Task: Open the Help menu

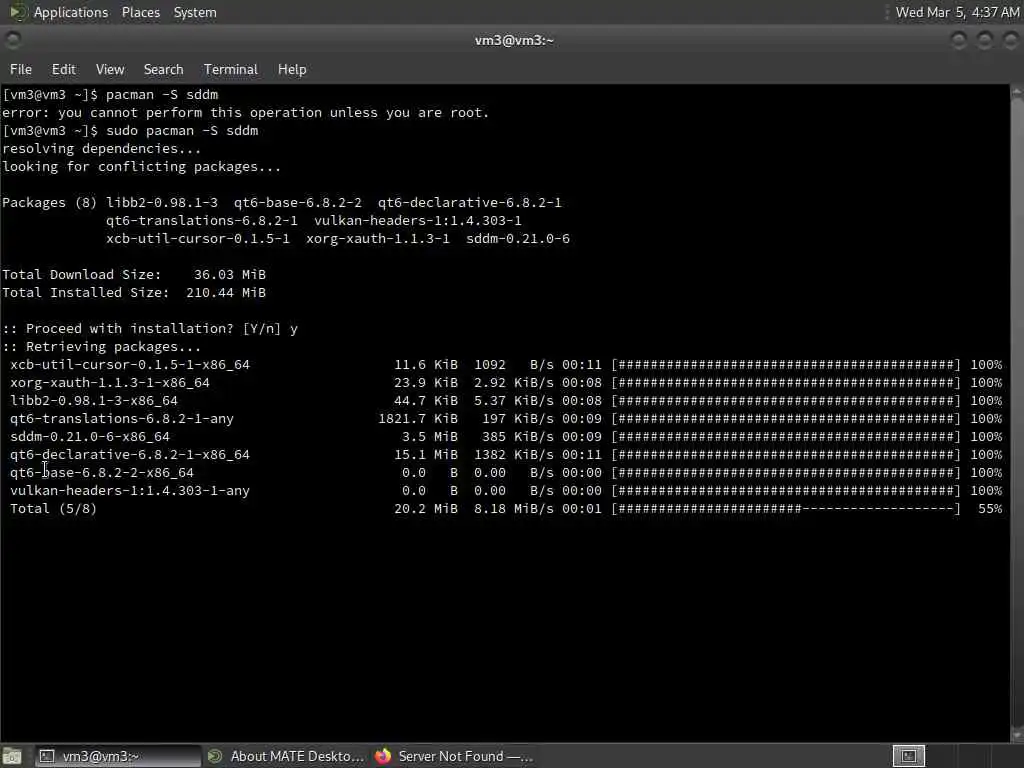Action: pyautogui.click(x=292, y=69)
